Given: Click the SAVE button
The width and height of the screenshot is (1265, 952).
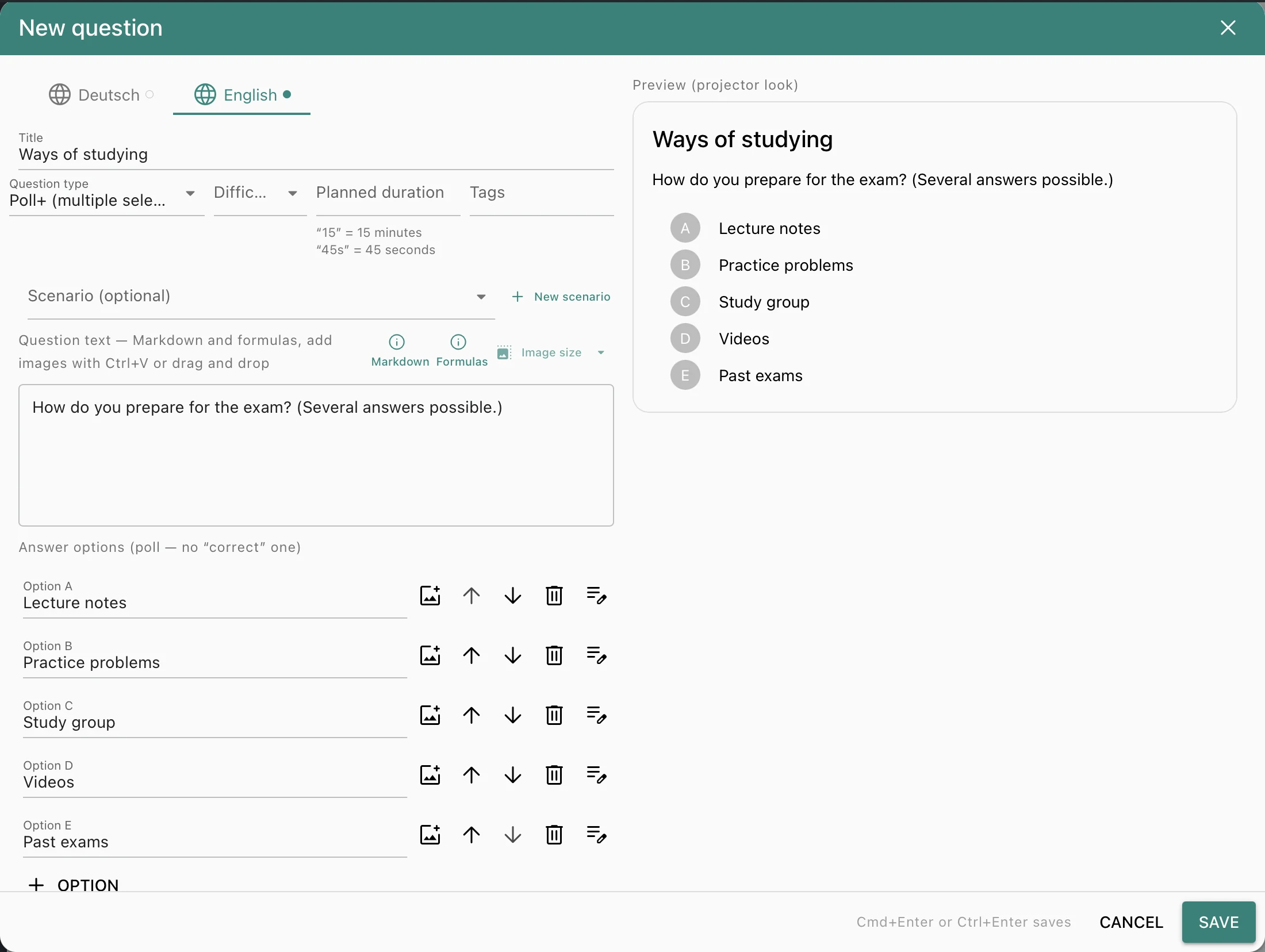Looking at the screenshot, I should tap(1218, 922).
